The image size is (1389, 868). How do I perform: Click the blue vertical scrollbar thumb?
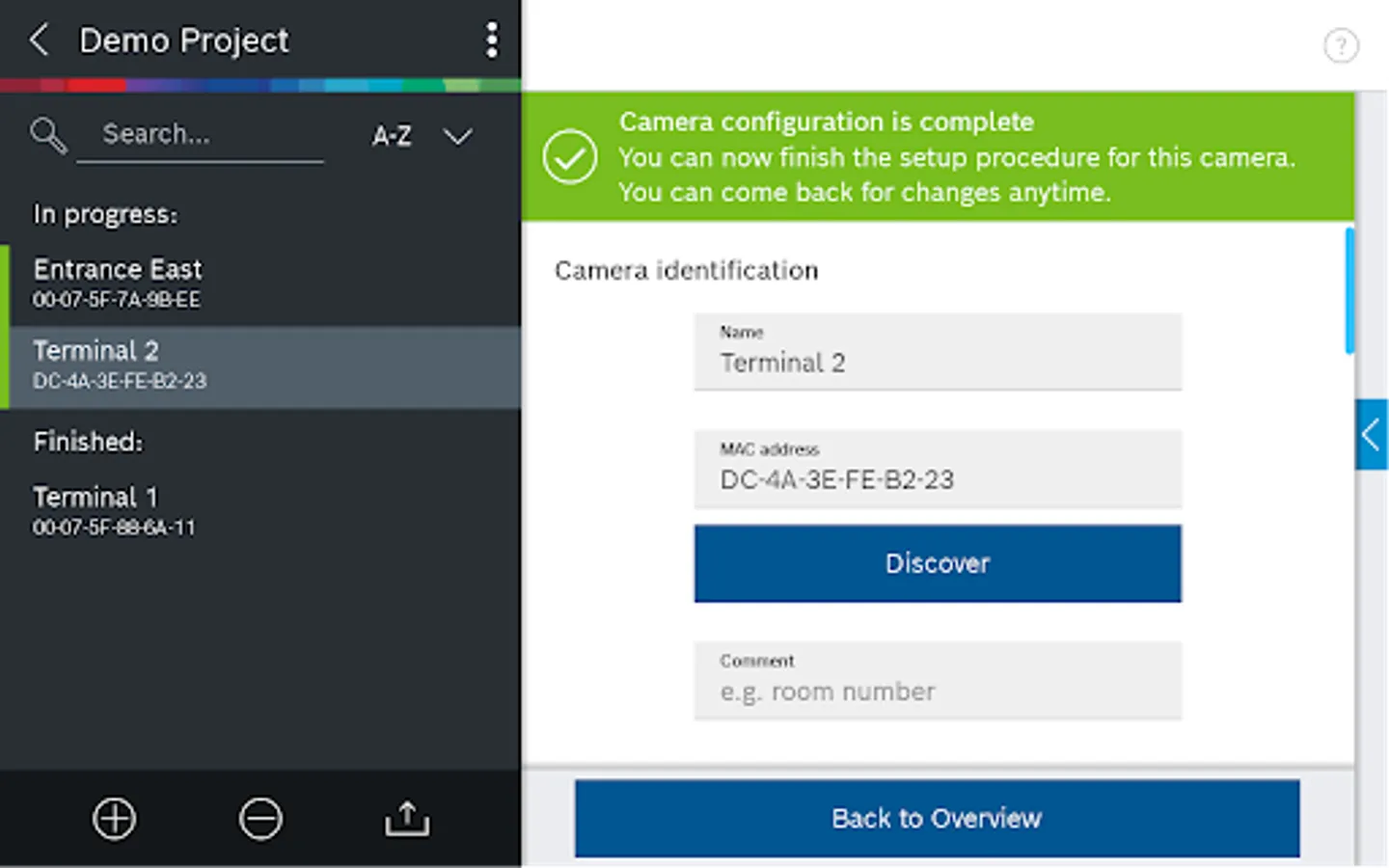(x=1349, y=290)
